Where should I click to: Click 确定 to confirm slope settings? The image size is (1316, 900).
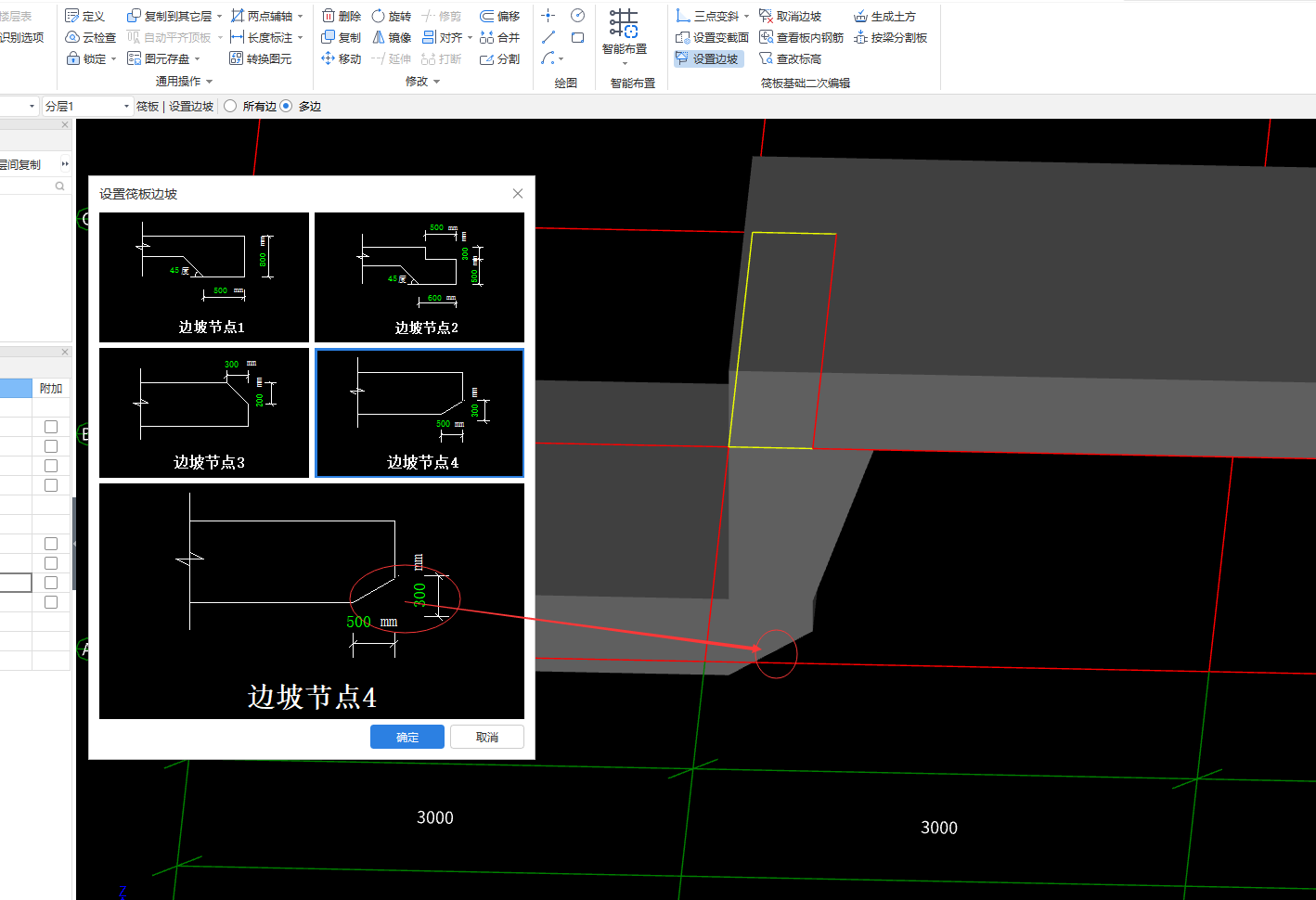pyautogui.click(x=407, y=737)
